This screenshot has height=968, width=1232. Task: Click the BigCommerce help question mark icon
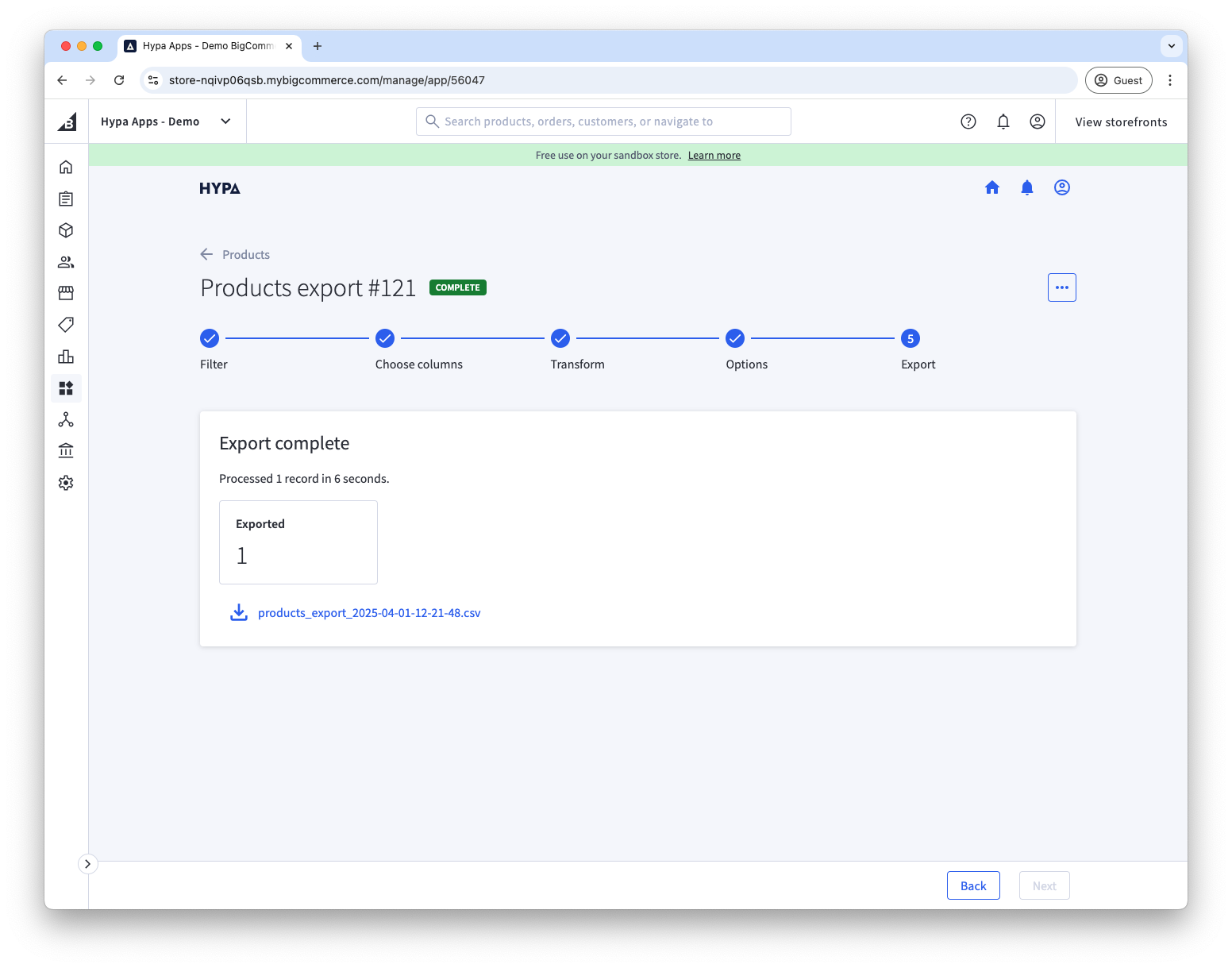(x=968, y=121)
